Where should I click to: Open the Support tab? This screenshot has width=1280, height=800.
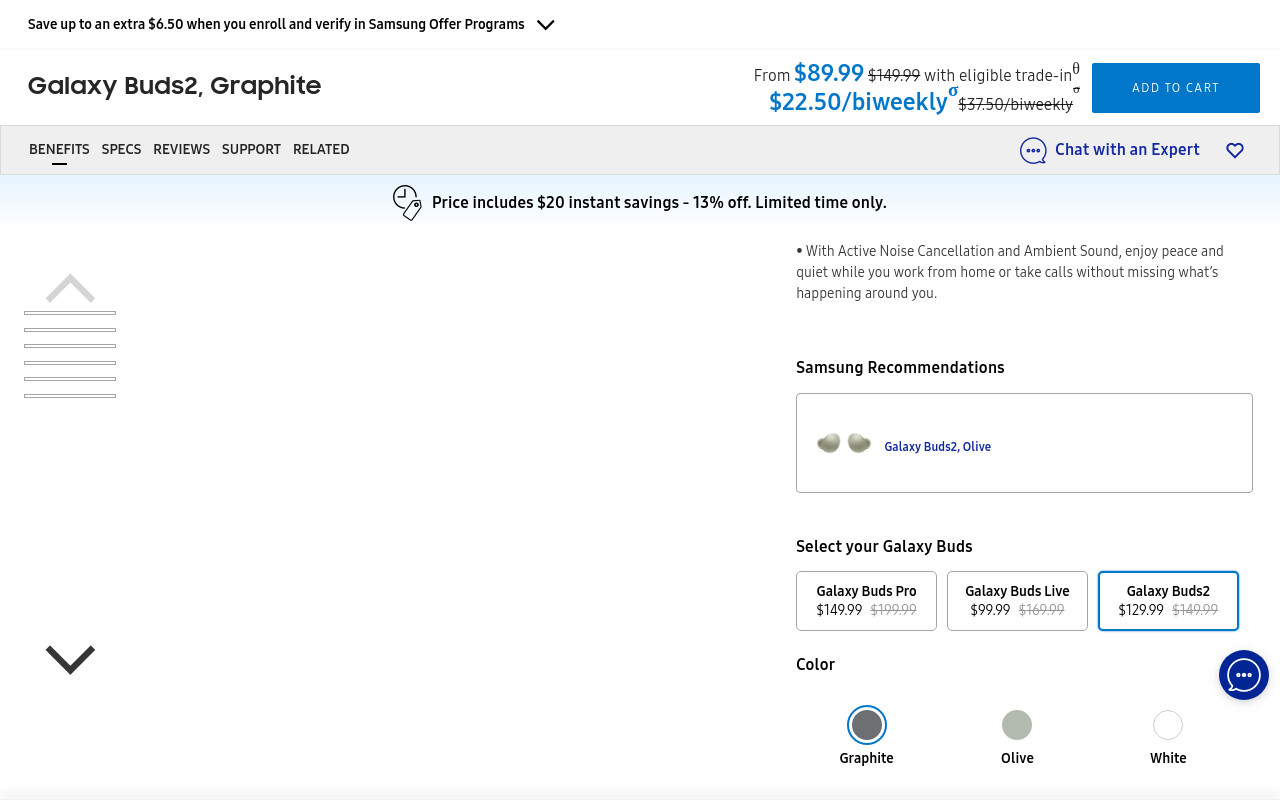pyautogui.click(x=251, y=149)
